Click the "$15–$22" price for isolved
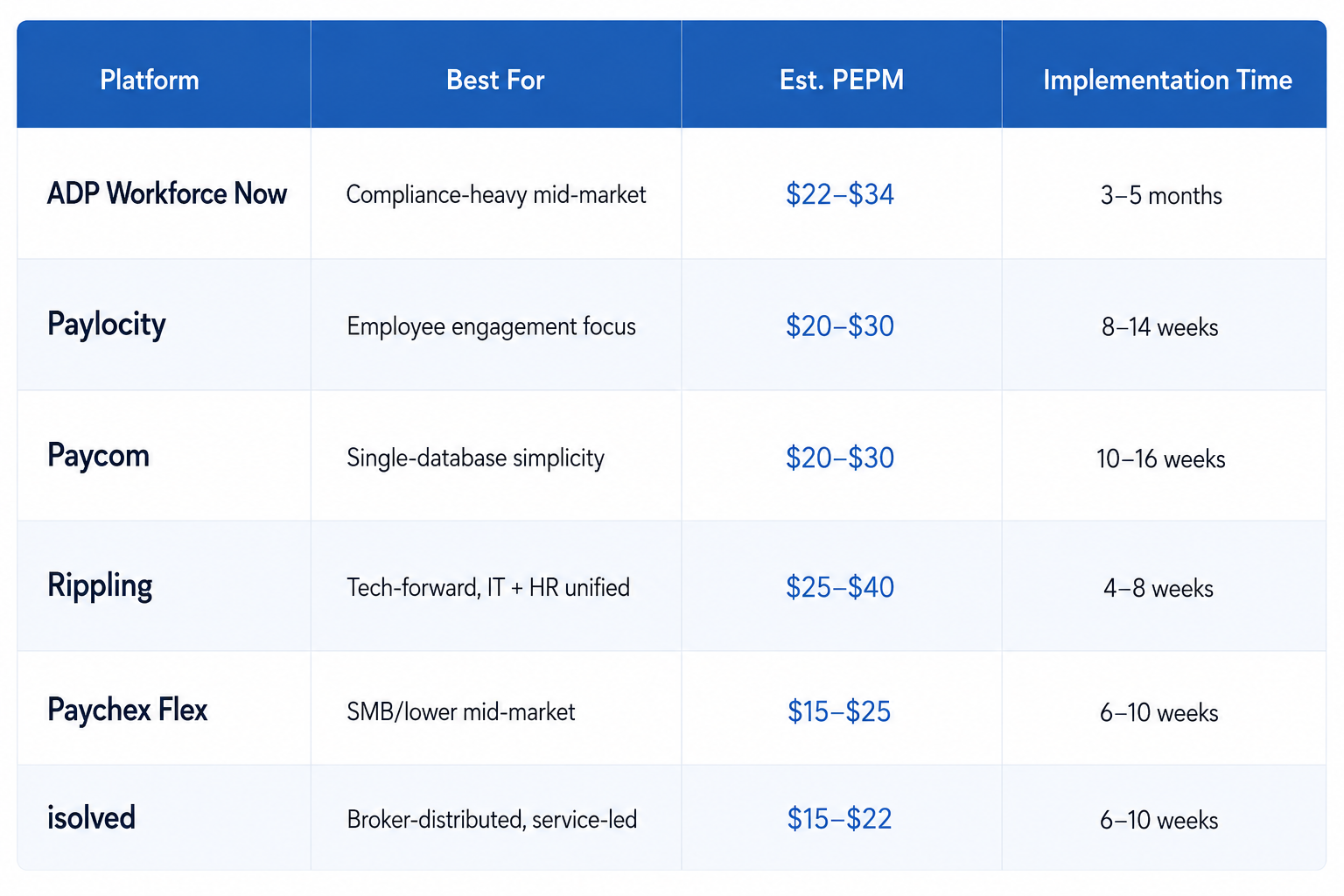This screenshot has height=896, width=1344. click(x=839, y=819)
